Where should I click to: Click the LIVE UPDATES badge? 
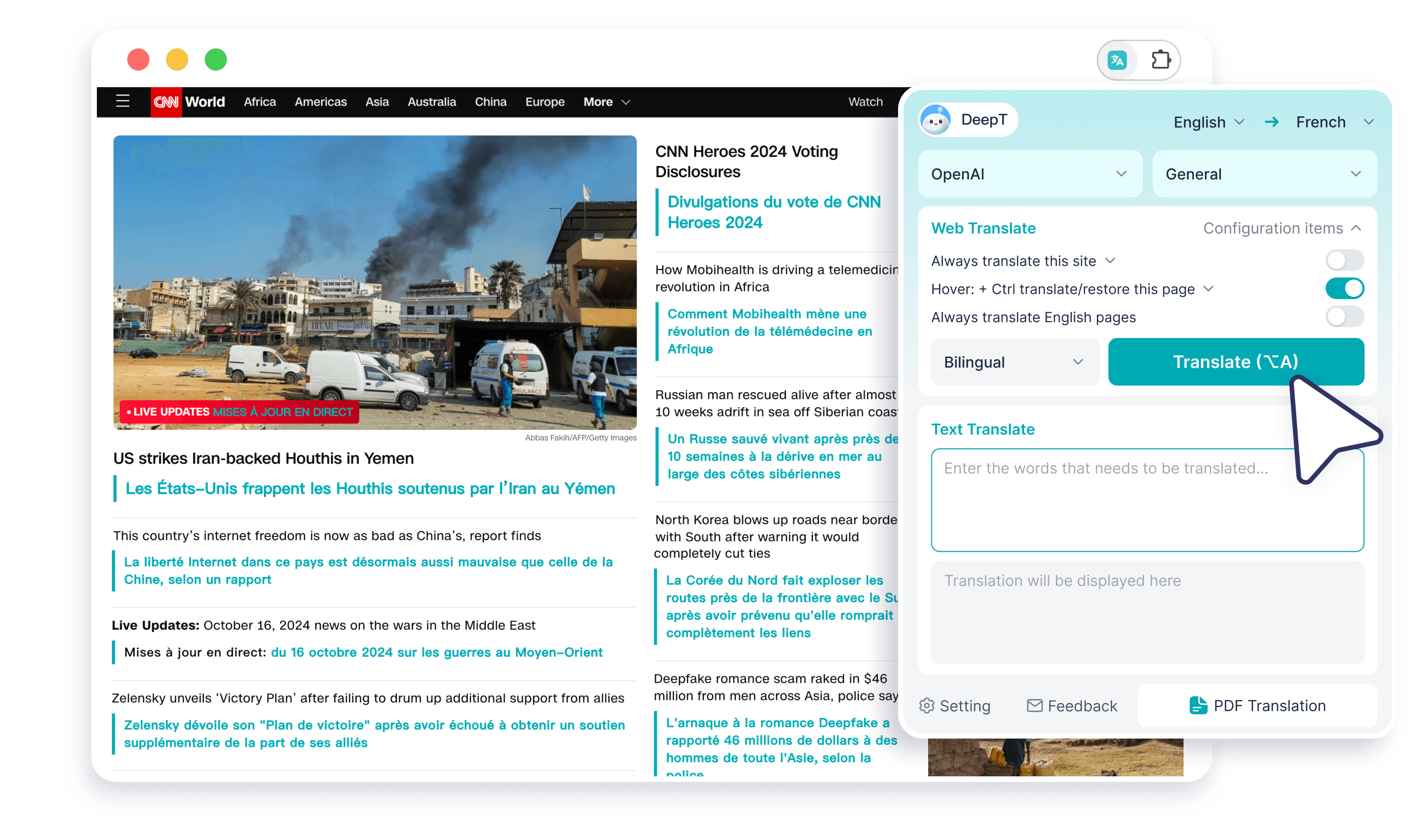pos(239,411)
